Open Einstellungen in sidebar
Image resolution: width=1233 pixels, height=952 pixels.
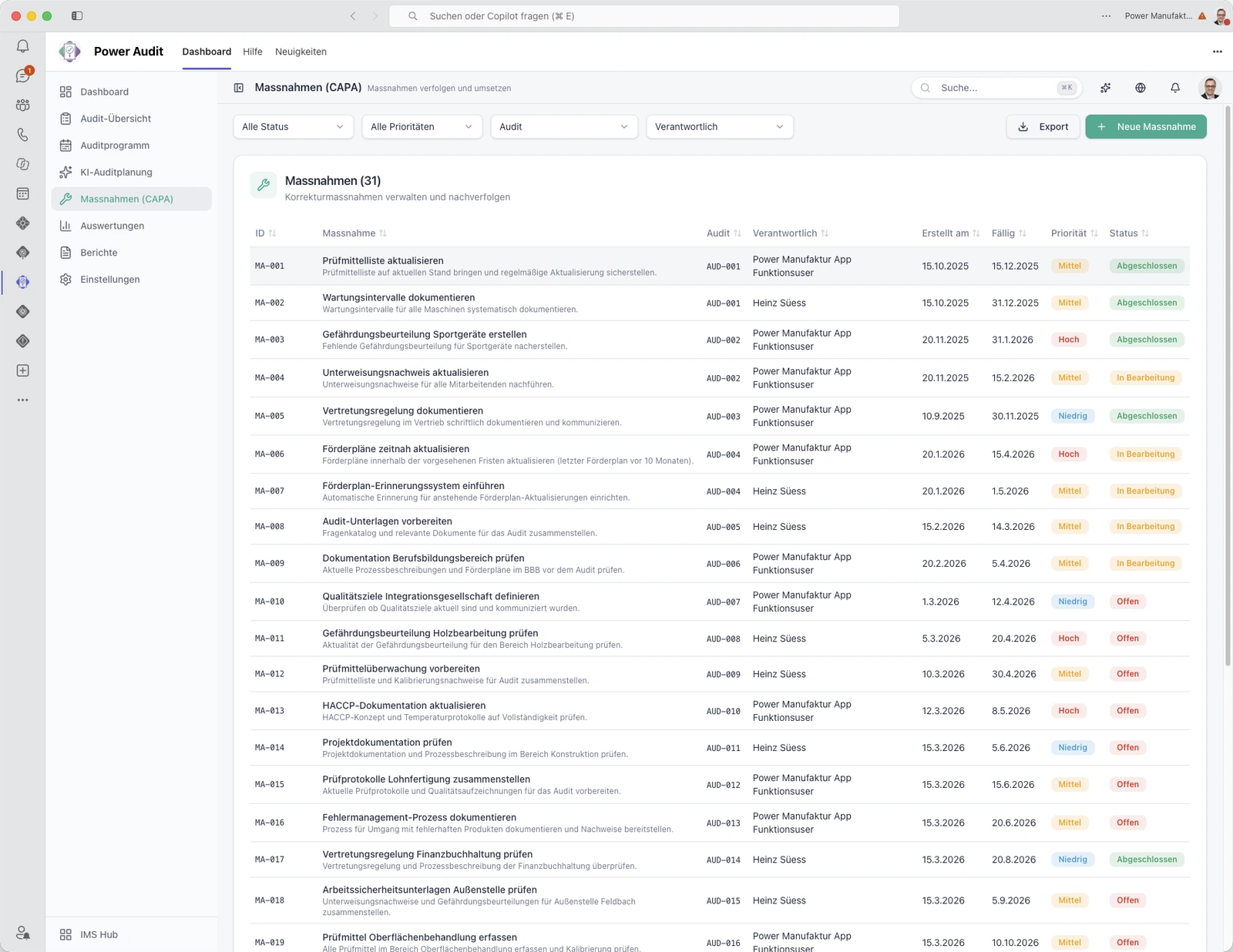pyautogui.click(x=131, y=280)
